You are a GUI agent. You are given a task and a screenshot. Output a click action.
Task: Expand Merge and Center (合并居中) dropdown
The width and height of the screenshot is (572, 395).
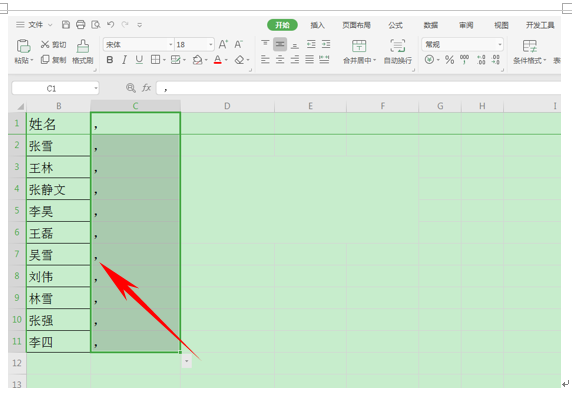point(374,61)
